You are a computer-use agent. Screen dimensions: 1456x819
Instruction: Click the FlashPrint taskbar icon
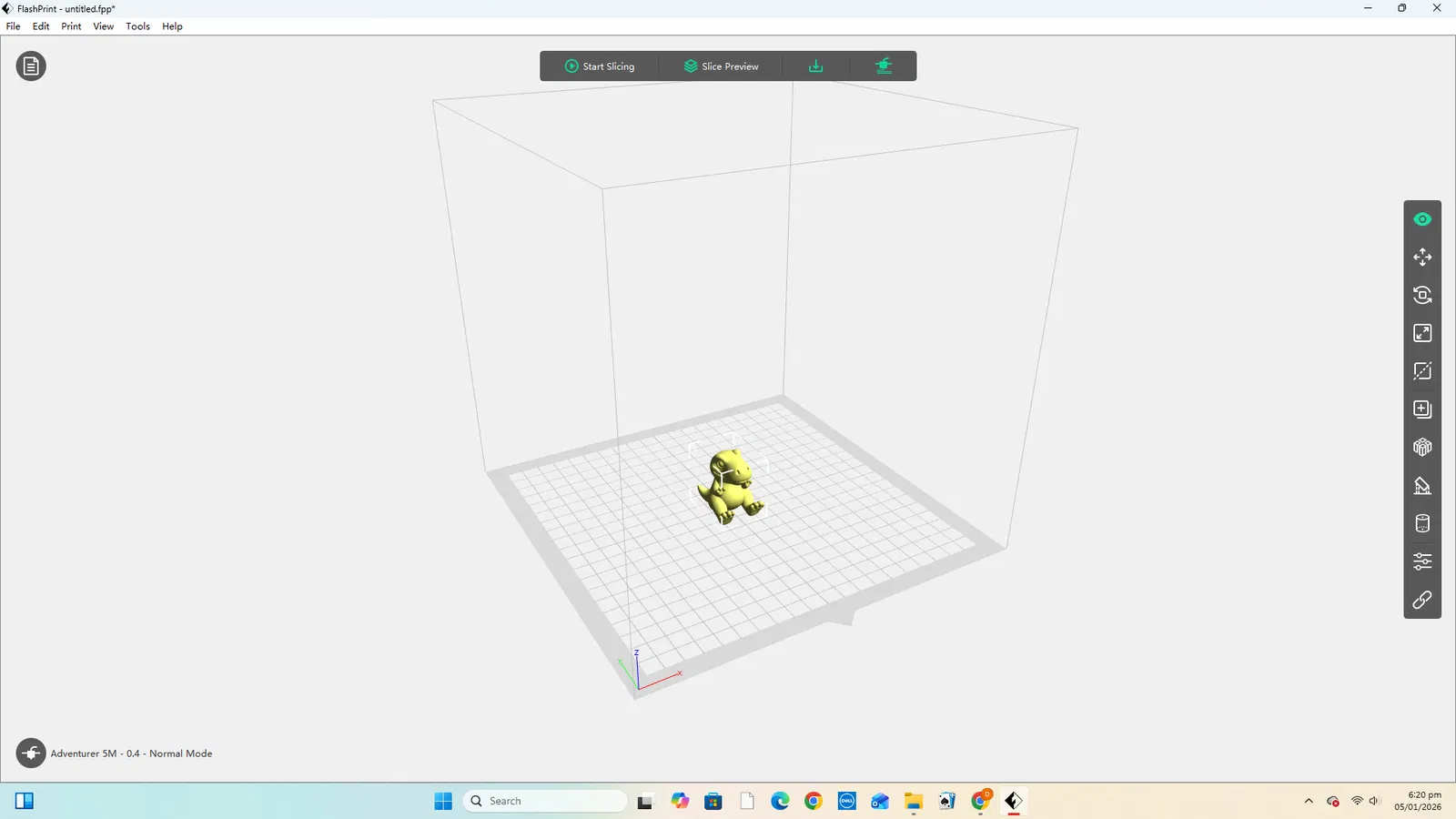coord(1014,801)
